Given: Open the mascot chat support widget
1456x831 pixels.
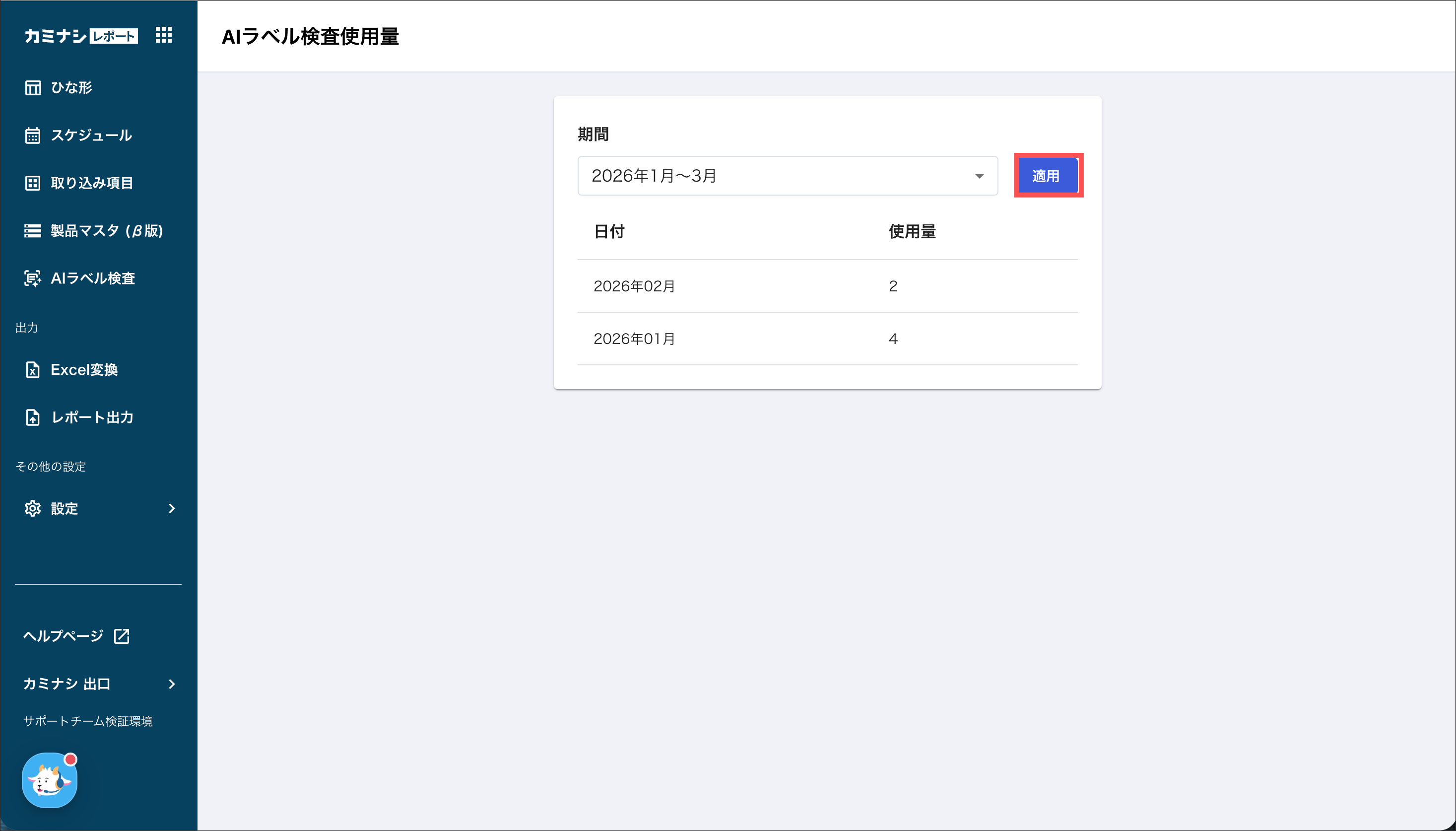Looking at the screenshot, I should coord(50,780).
